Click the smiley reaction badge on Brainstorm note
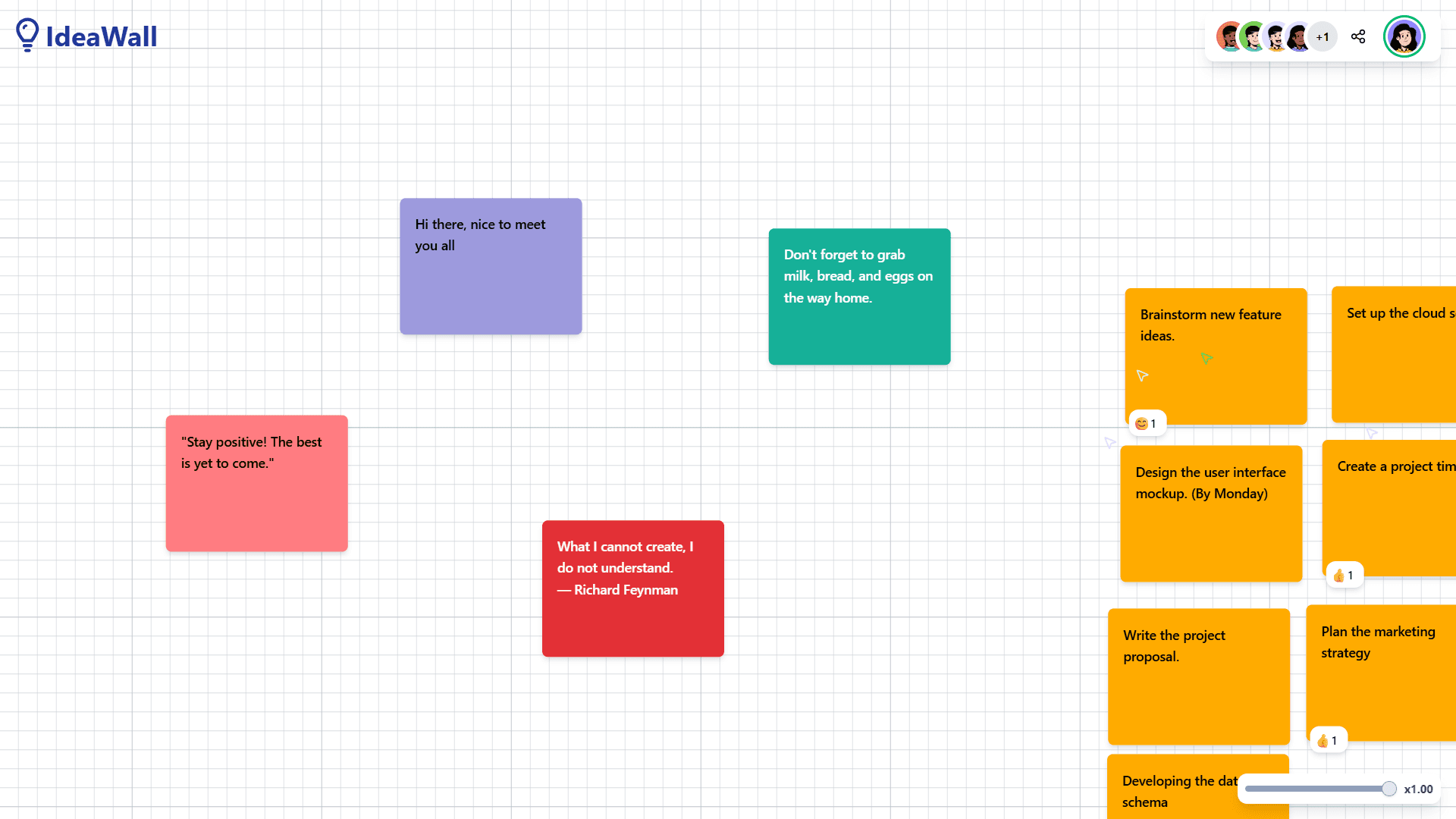The width and height of the screenshot is (1456, 819). click(x=1147, y=423)
